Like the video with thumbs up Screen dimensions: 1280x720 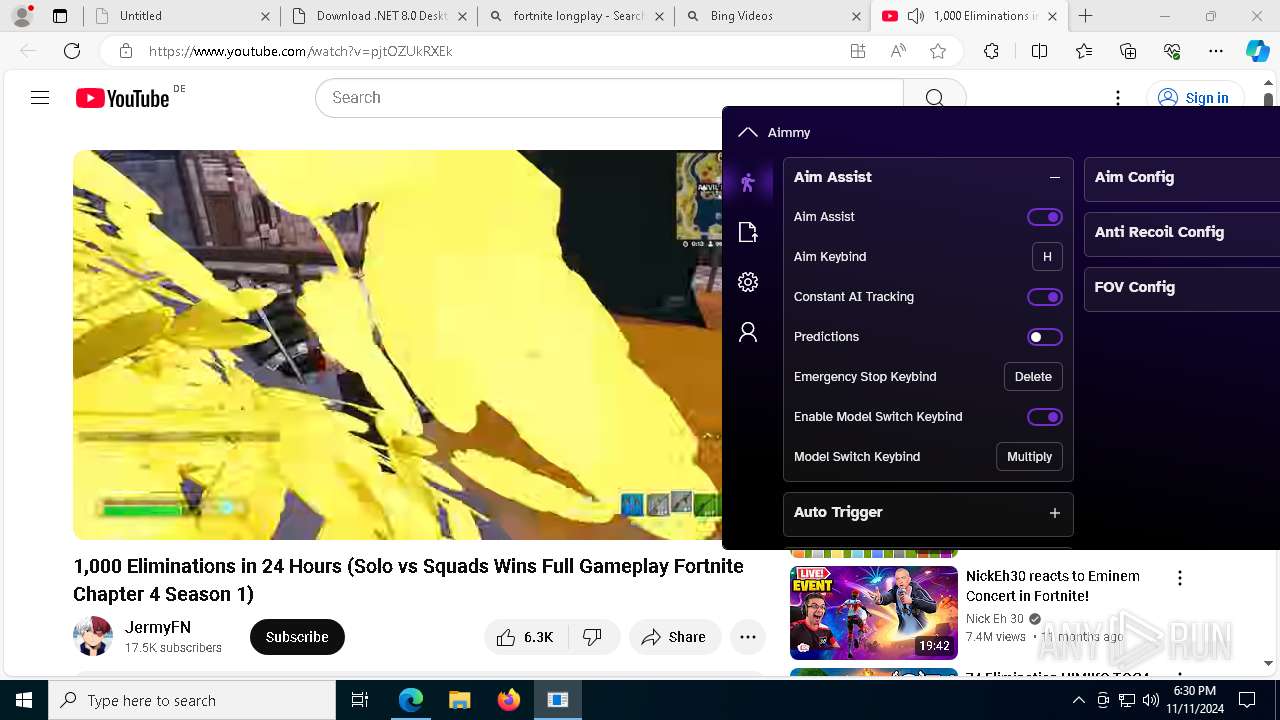coord(526,637)
